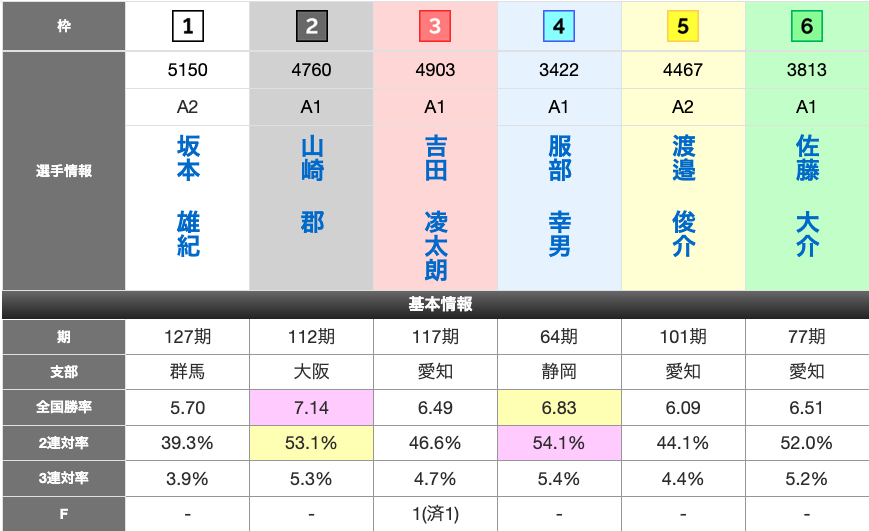Click the green lane 6 badge
Screen dimensions: 869x531
[807, 27]
